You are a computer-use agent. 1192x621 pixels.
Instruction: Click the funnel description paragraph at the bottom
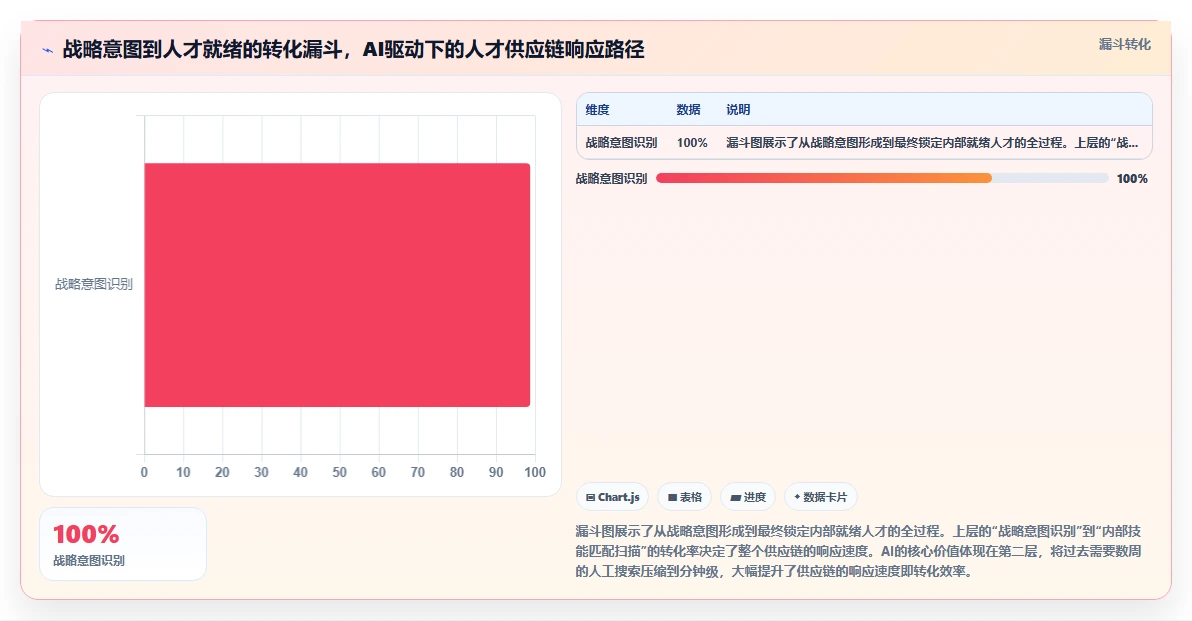[858, 551]
